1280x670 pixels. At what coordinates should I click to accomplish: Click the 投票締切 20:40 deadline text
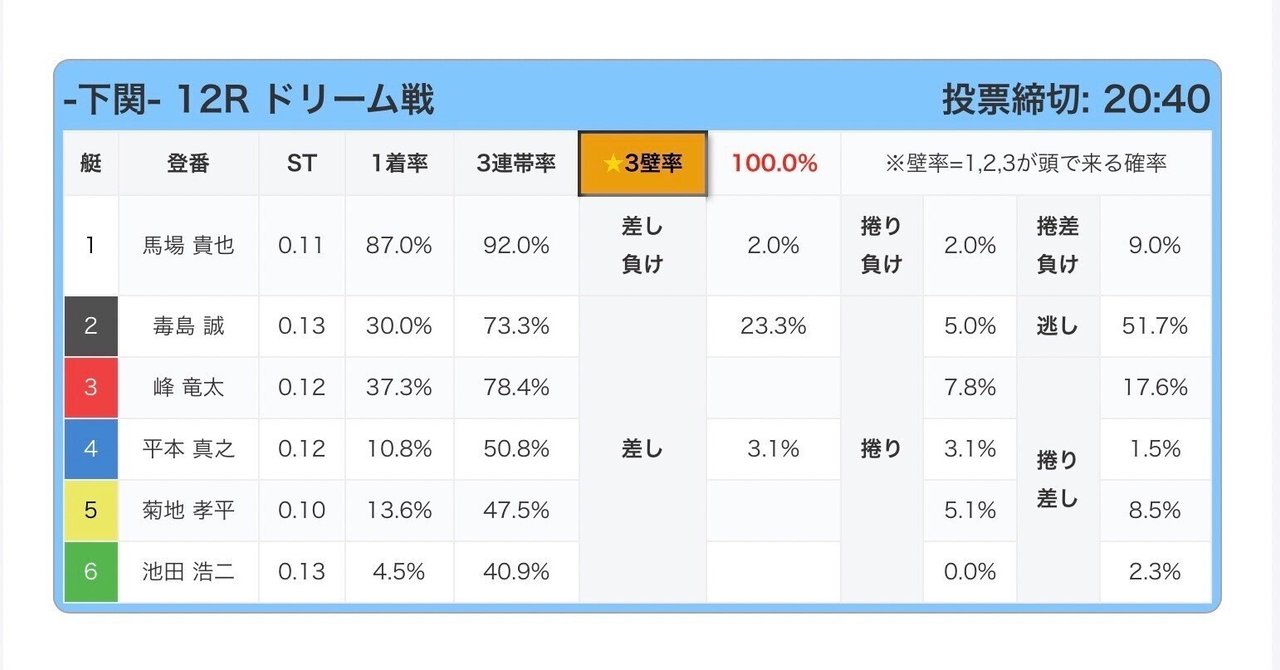(1075, 100)
